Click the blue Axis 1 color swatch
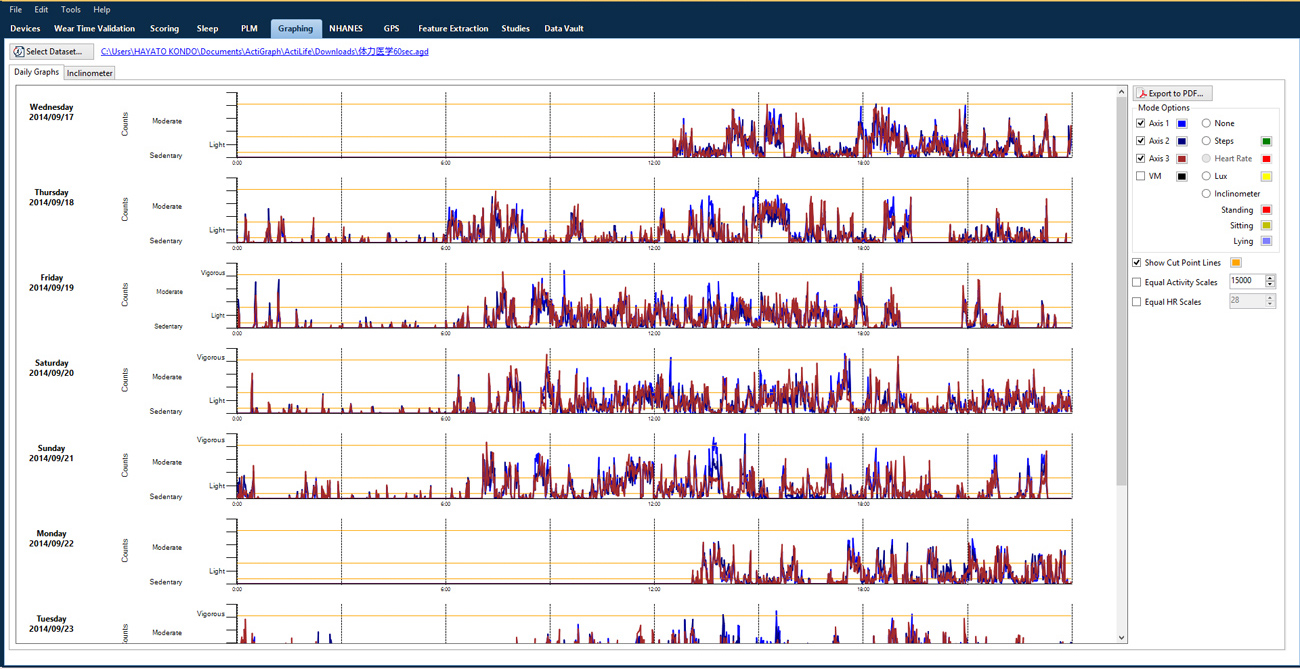 click(1181, 124)
